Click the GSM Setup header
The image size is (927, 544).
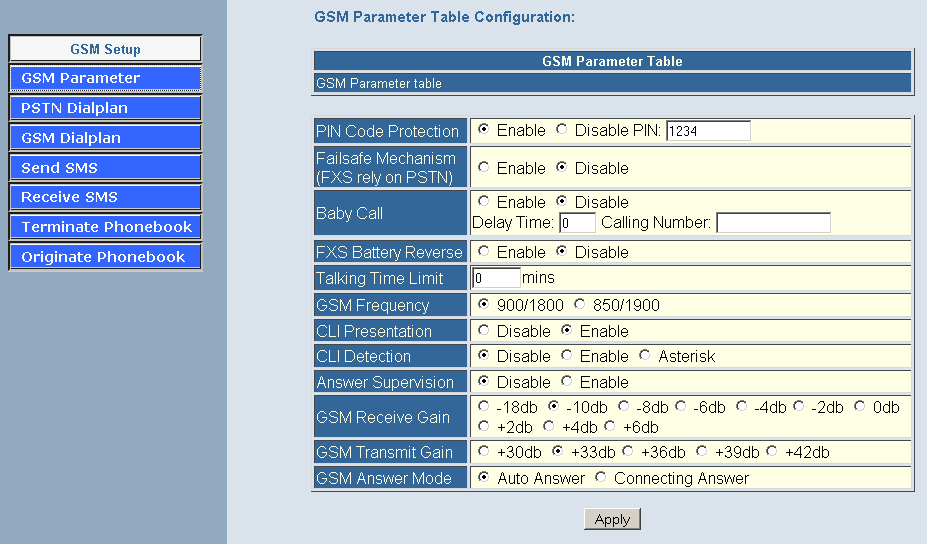tap(105, 49)
